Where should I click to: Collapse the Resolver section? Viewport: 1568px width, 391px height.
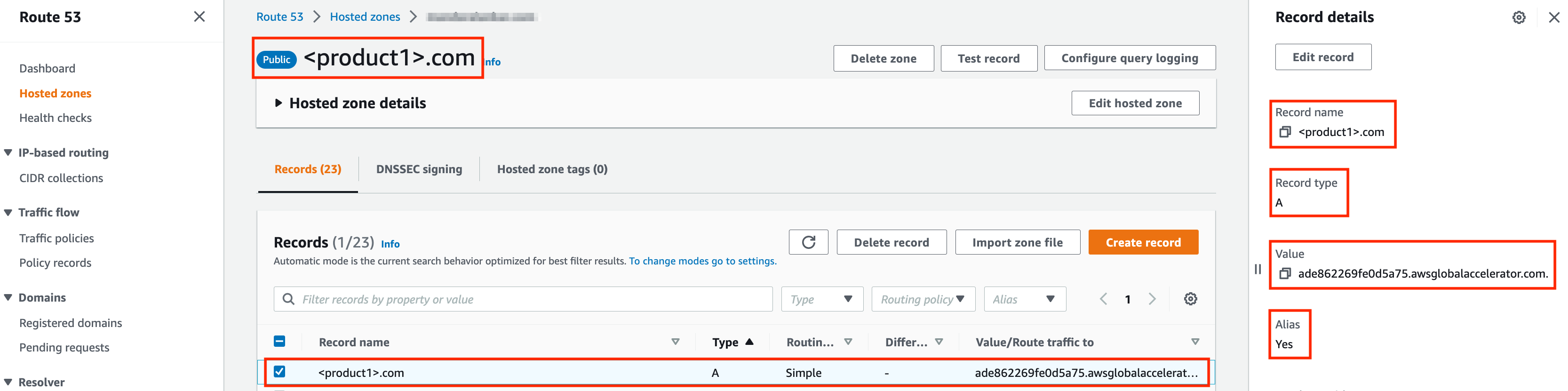(8, 383)
